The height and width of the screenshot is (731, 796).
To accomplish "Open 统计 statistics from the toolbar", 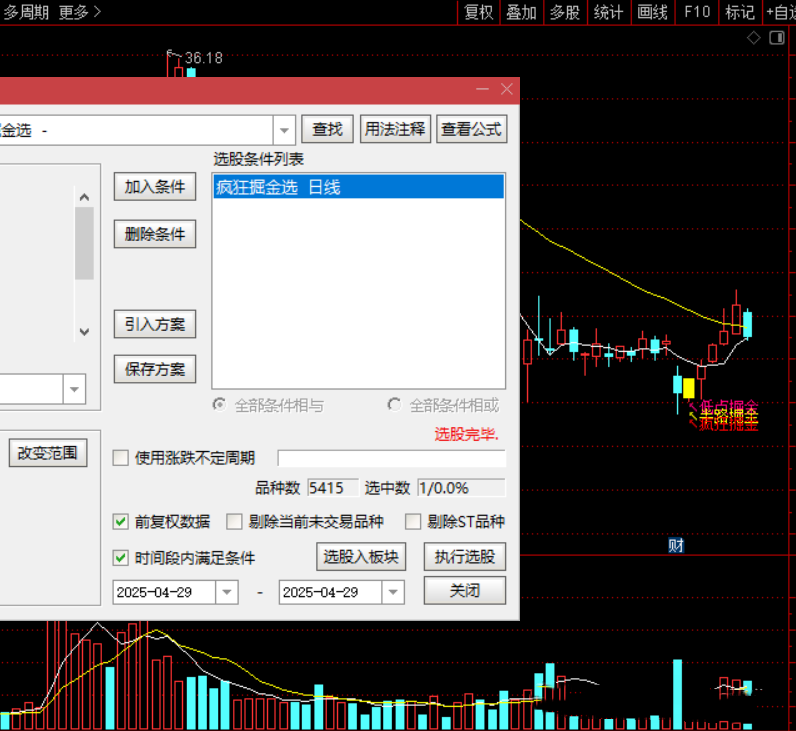I will pos(608,12).
